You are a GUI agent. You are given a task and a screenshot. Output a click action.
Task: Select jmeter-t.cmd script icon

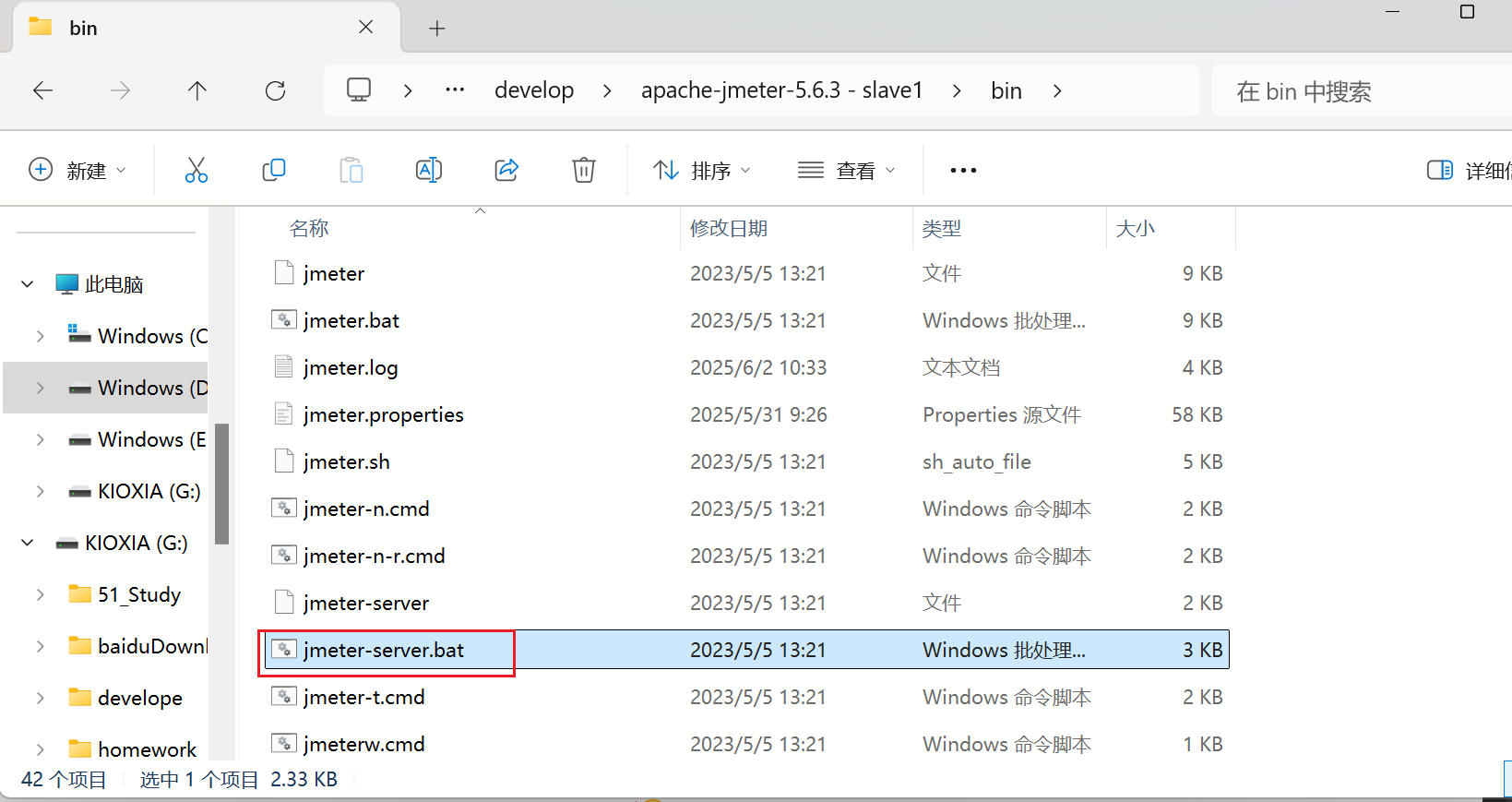[284, 697]
